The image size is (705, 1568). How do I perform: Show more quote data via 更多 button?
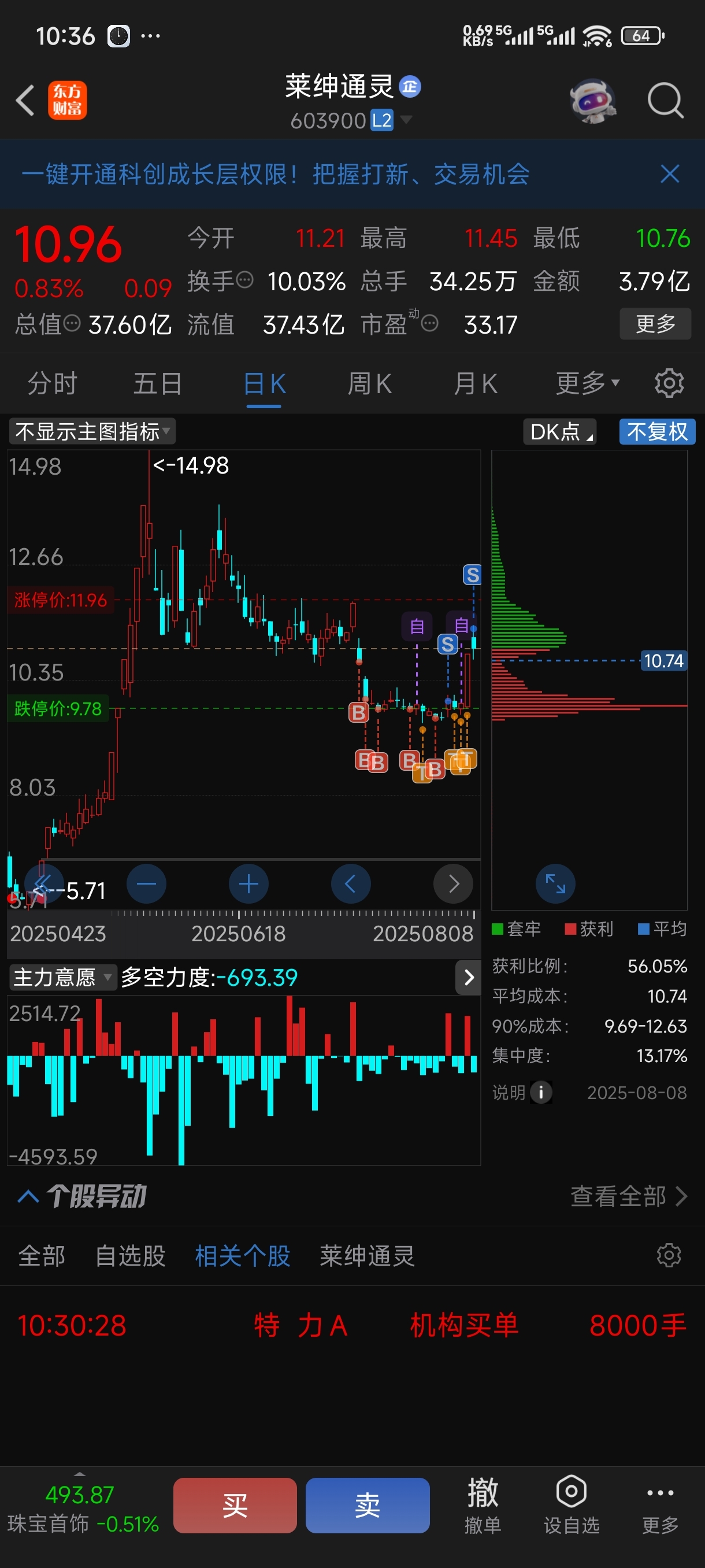655,324
